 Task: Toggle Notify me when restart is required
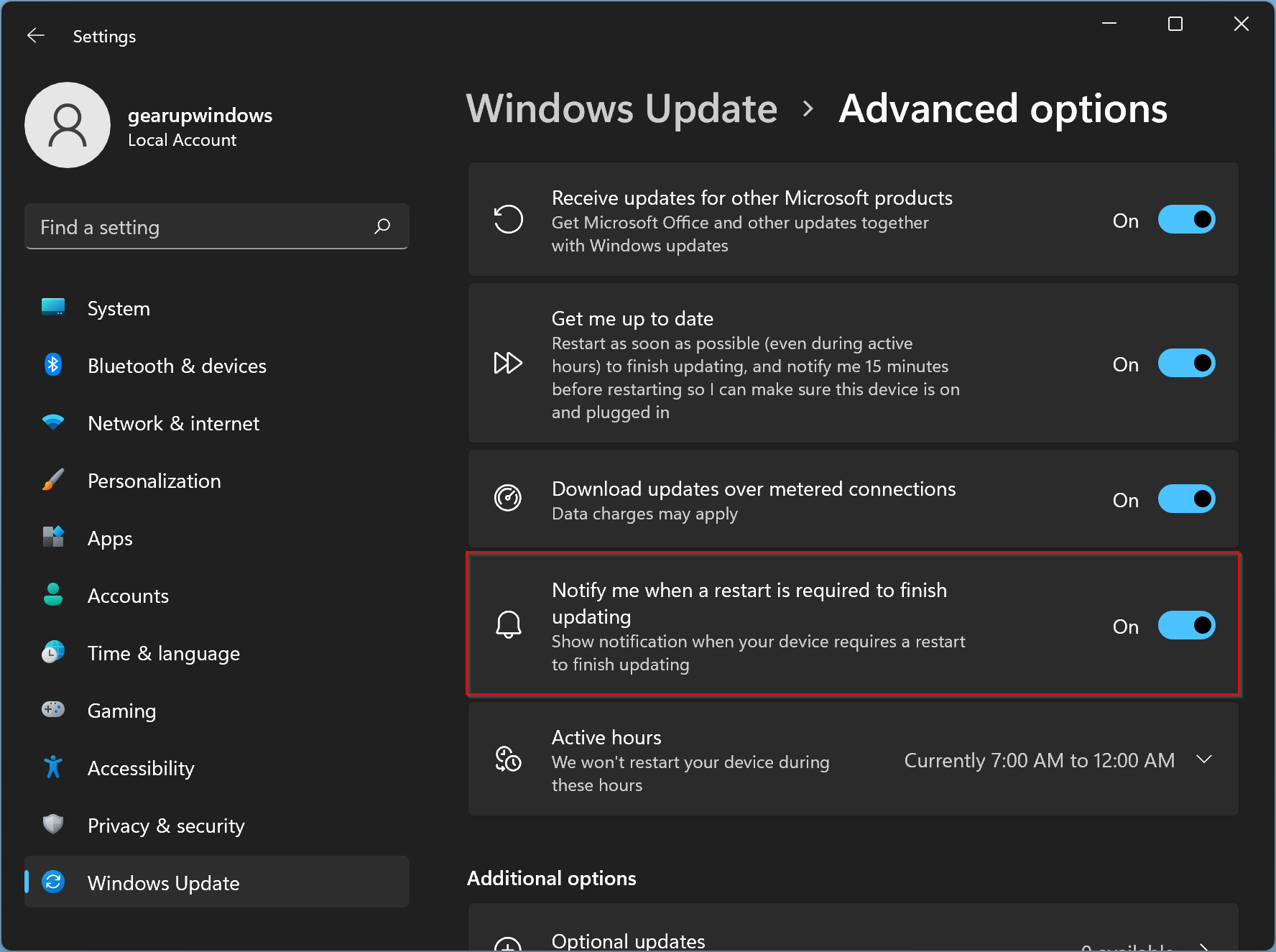click(1186, 625)
